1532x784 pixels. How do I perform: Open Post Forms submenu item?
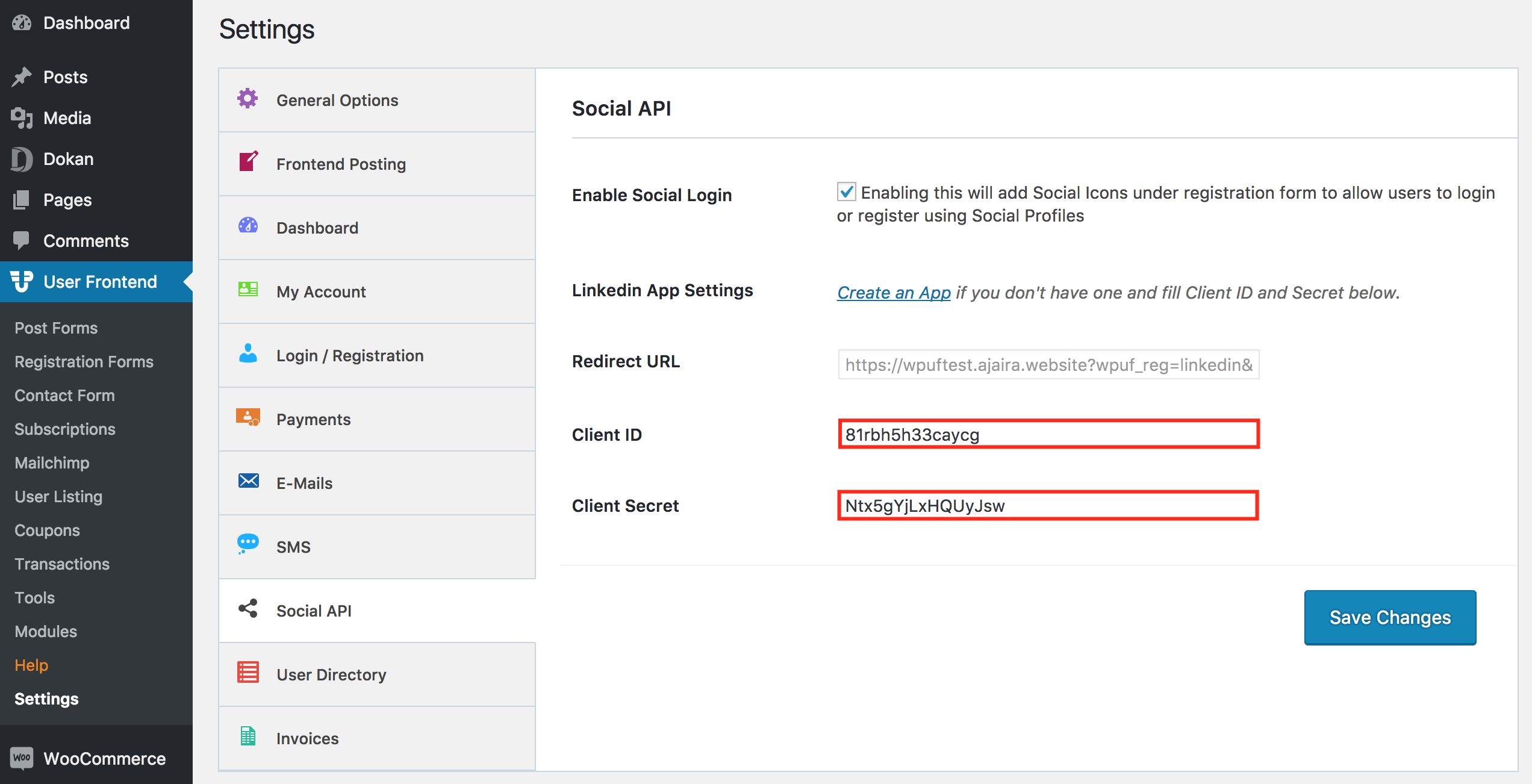click(x=56, y=328)
